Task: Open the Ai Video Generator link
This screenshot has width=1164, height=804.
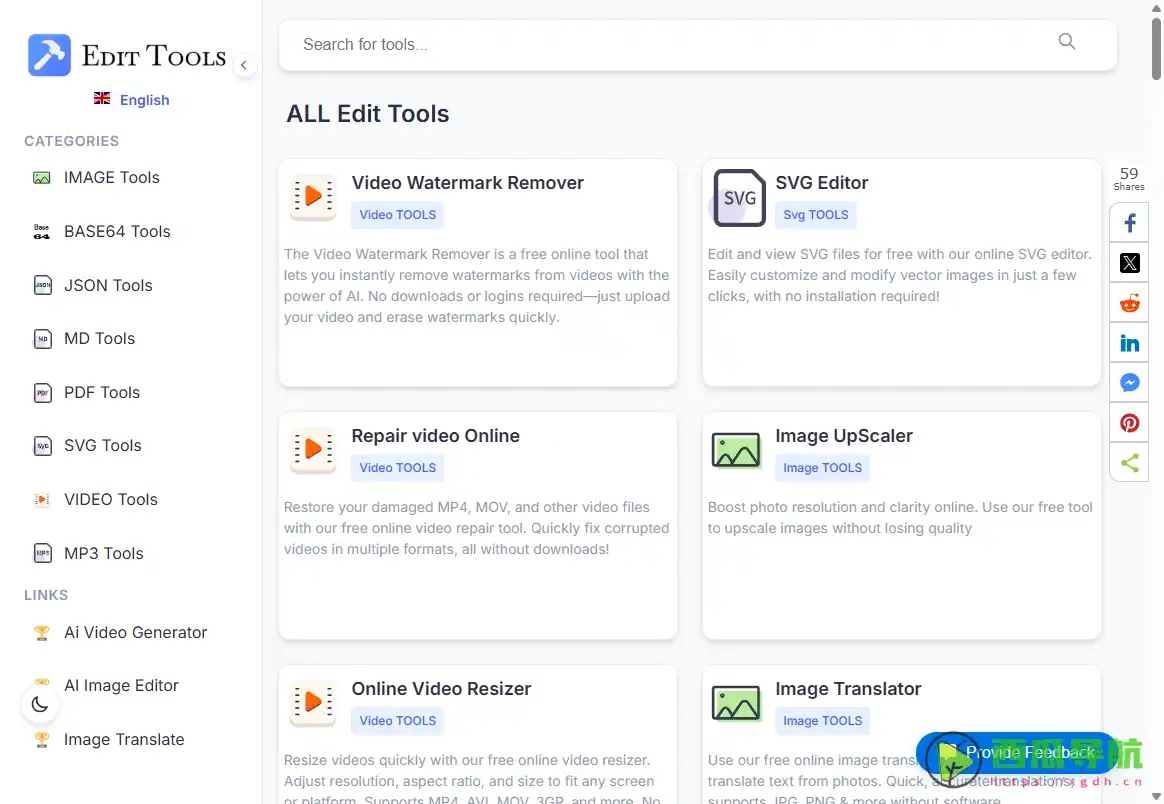Action: tap(135, 633)
